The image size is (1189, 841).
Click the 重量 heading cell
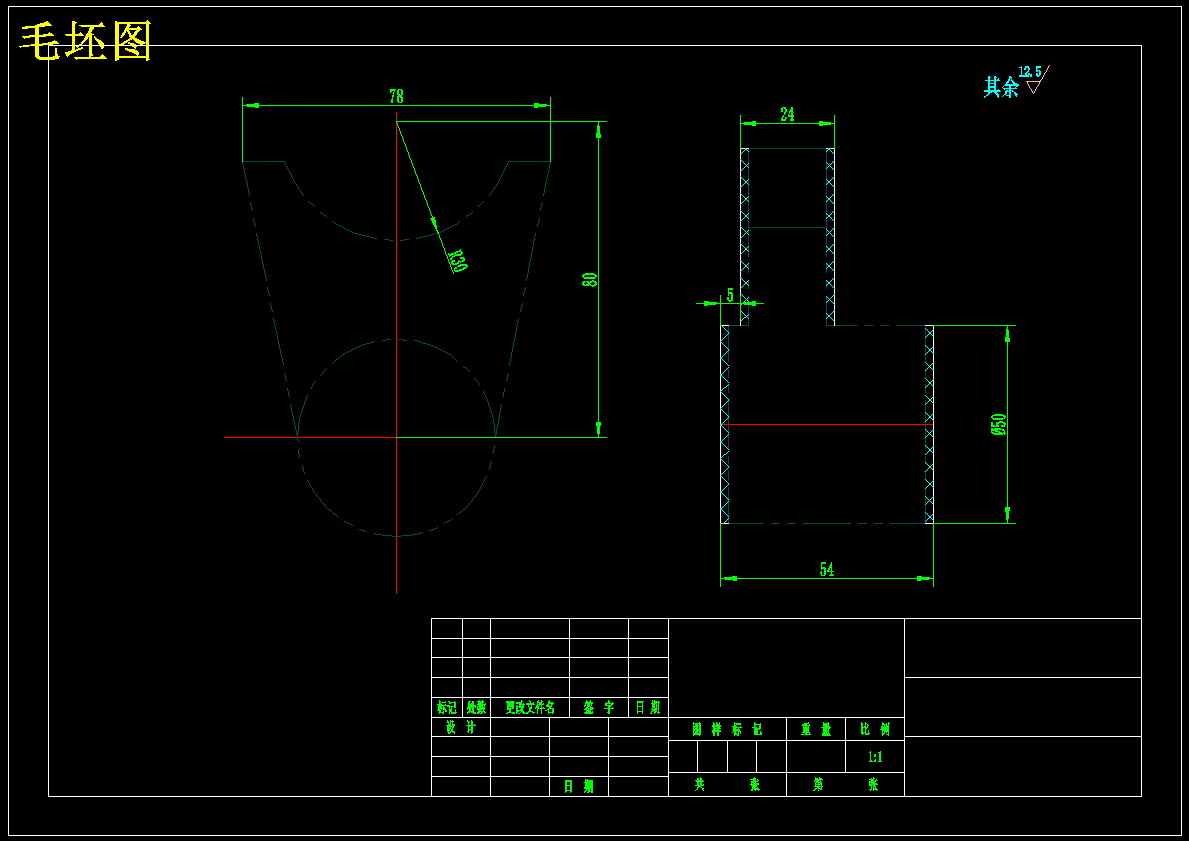pos(816,730)
